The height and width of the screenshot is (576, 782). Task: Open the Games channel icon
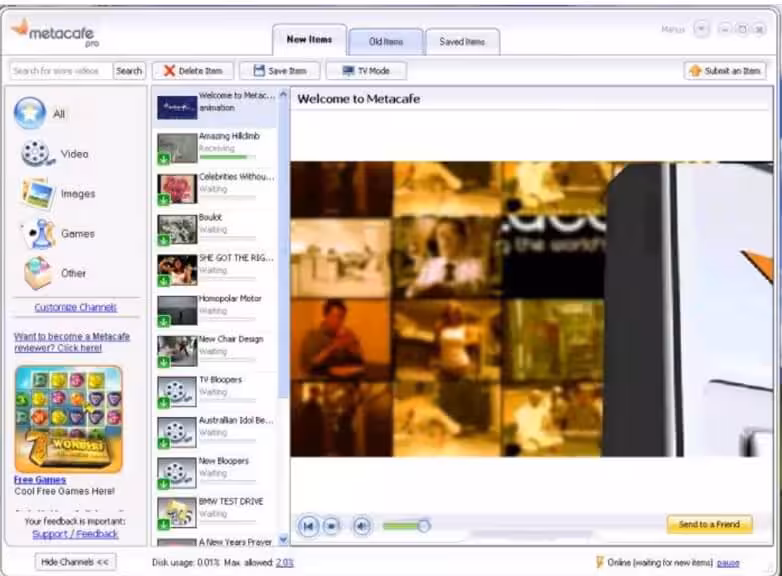38,233
